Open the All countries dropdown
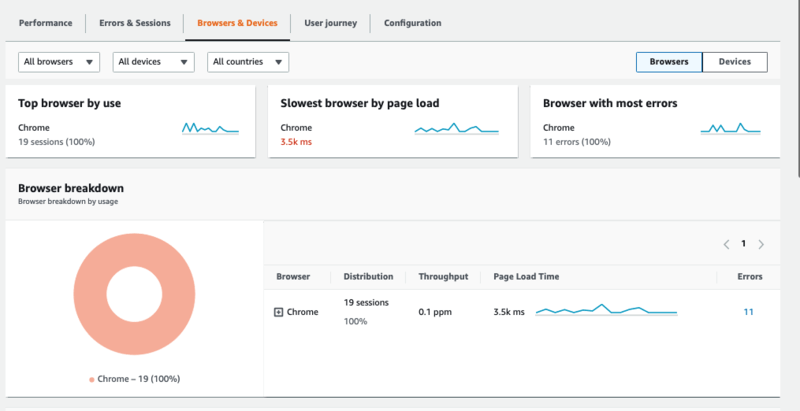Screen dimensions: 800x411 (248, 62)
